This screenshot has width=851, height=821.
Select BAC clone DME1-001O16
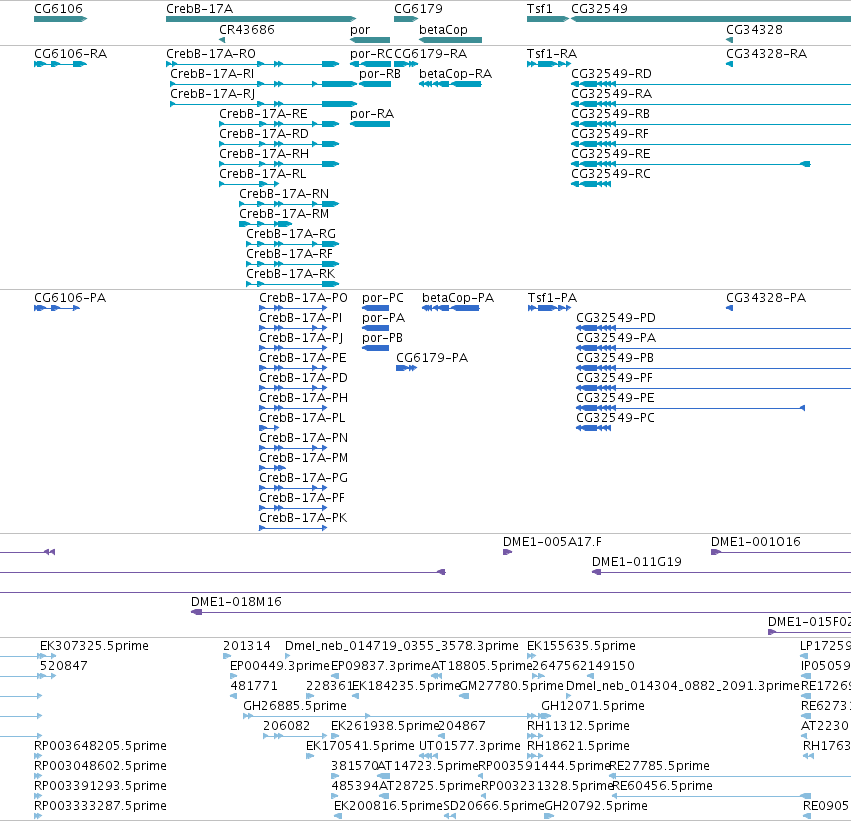coord(781,552)
